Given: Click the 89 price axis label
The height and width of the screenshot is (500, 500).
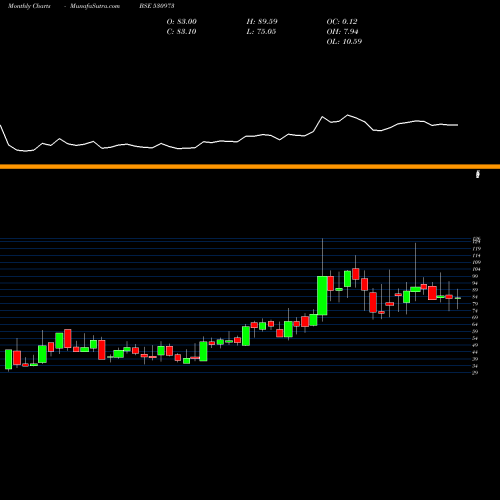Looking at the screenshot, I should pos(475,290).
